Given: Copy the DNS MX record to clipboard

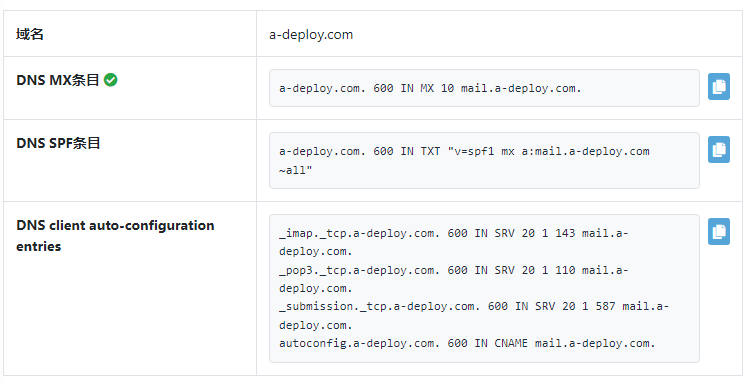Looking at the screenshot, I should 718,86.
